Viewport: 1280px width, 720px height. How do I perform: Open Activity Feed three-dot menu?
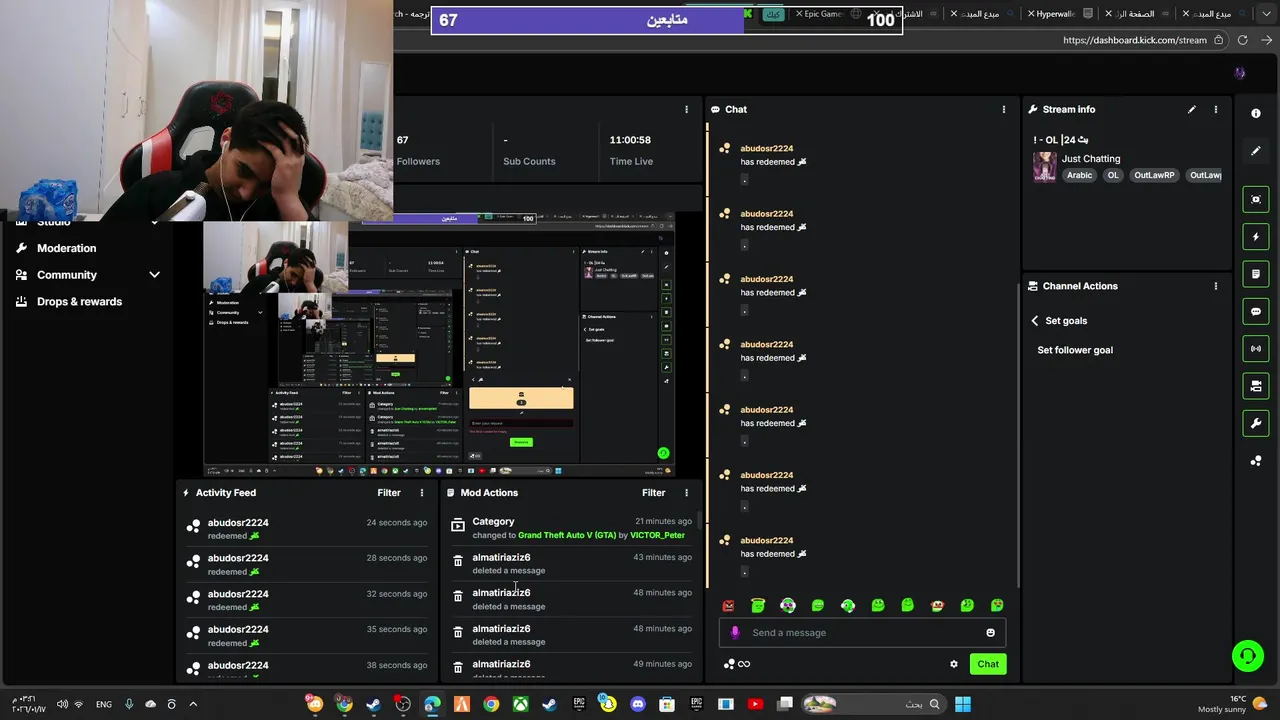click(x=422, y=493)
